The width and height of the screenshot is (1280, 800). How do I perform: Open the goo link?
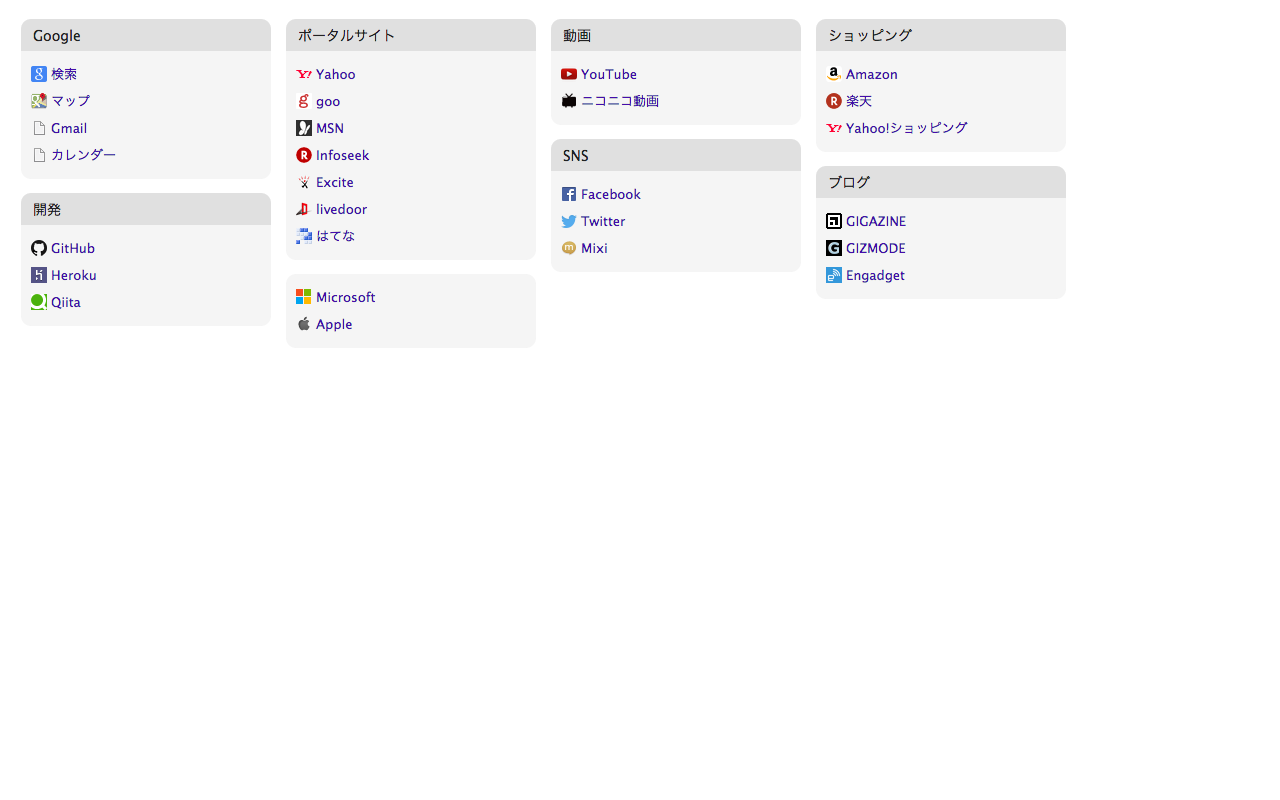328,101
